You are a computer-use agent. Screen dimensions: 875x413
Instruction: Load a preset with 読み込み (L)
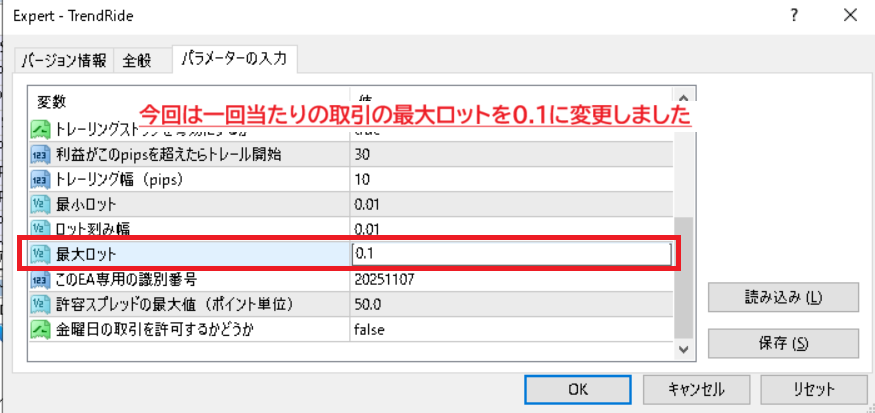coord(783,297)
